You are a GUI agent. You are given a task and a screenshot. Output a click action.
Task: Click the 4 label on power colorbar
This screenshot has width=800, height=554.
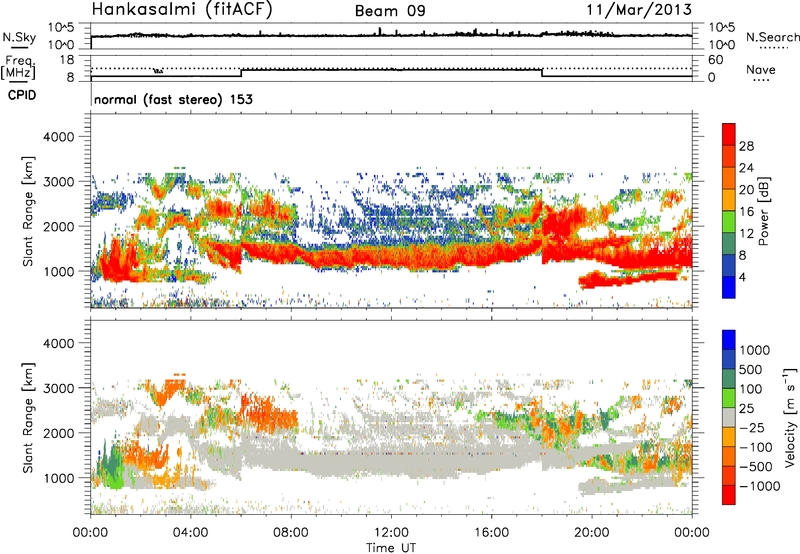[x=742, y=277]
